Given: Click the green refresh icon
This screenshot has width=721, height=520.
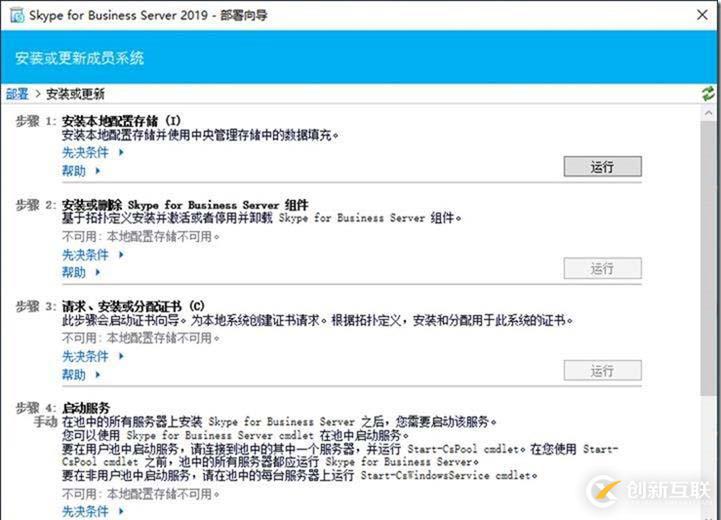Looking at the screenshot, I should (x=708, y=94).
